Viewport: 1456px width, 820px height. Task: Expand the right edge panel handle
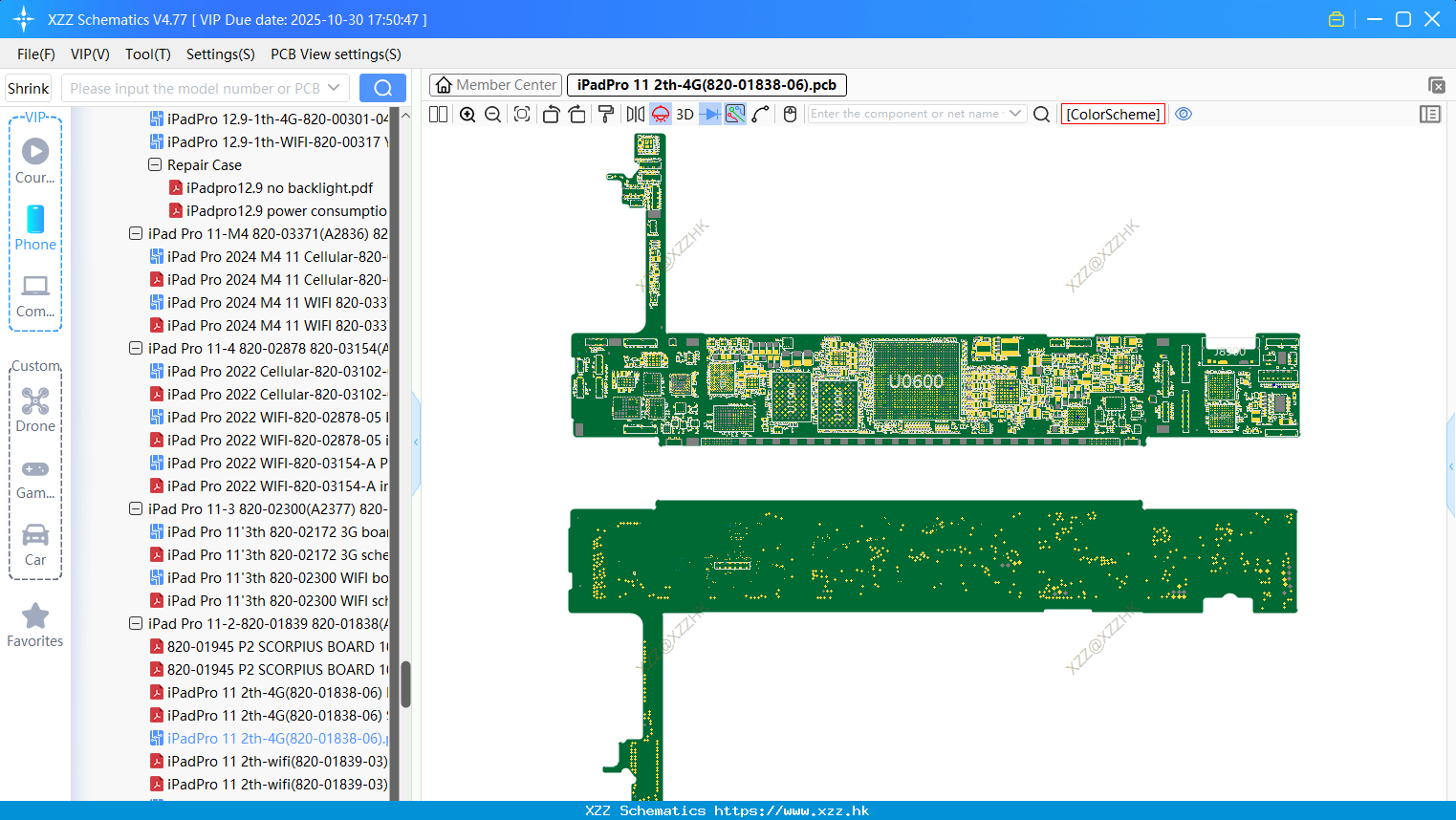tap(1451, 466)
